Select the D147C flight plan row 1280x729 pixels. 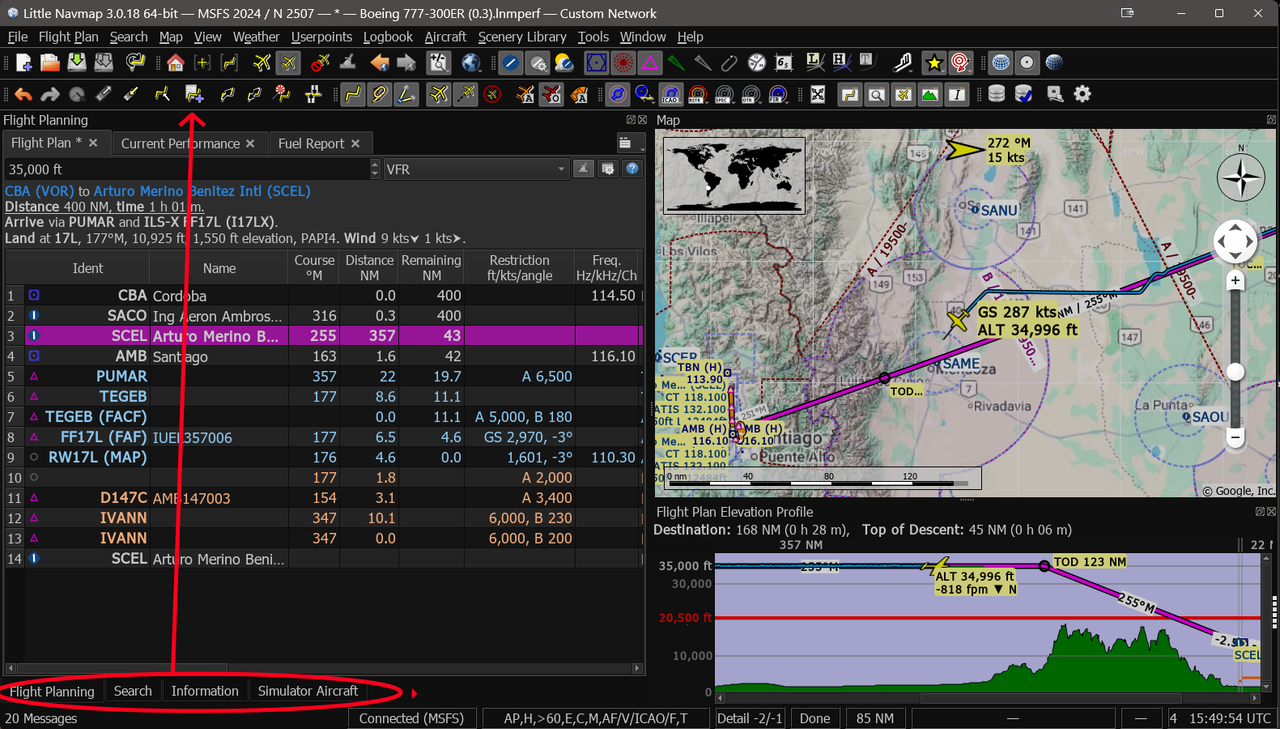(322, 498)
